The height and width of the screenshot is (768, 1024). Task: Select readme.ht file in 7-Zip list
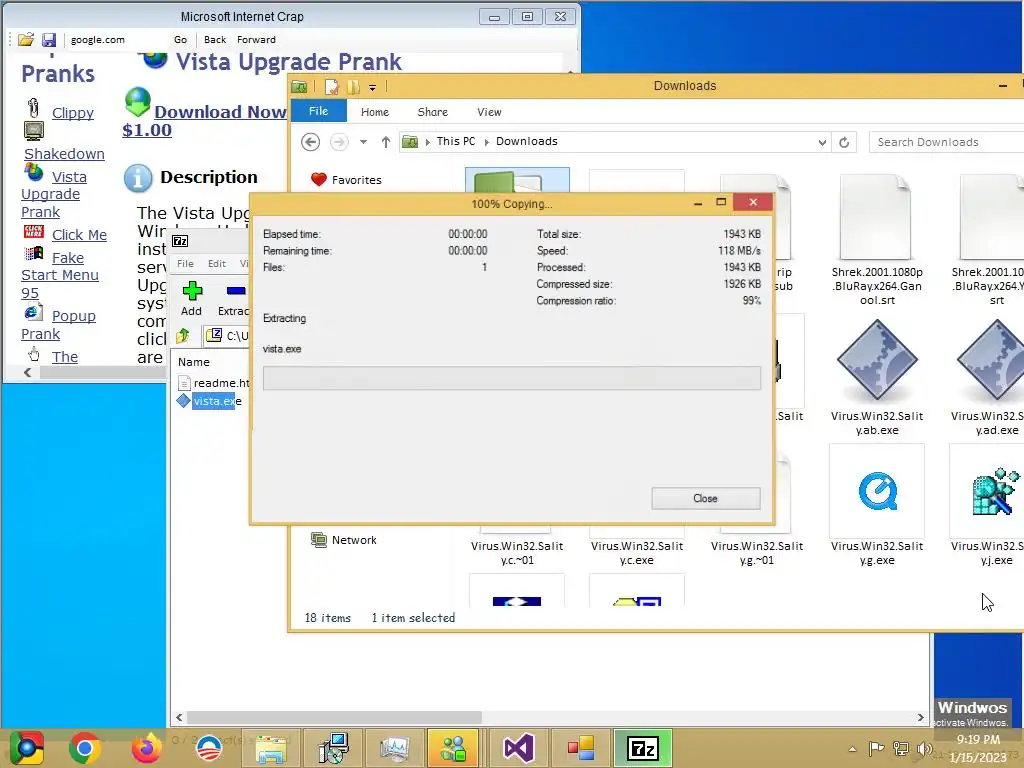(214, 383)
